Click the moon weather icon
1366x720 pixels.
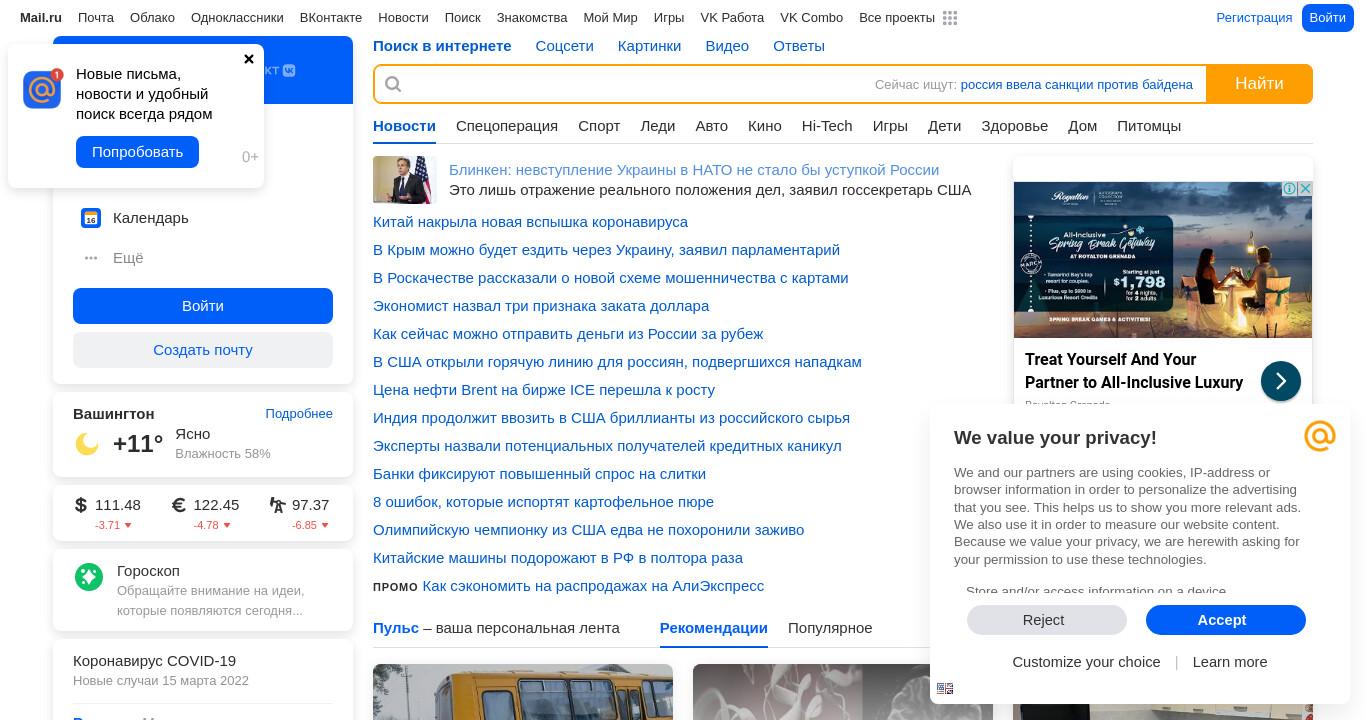point(87,444)
